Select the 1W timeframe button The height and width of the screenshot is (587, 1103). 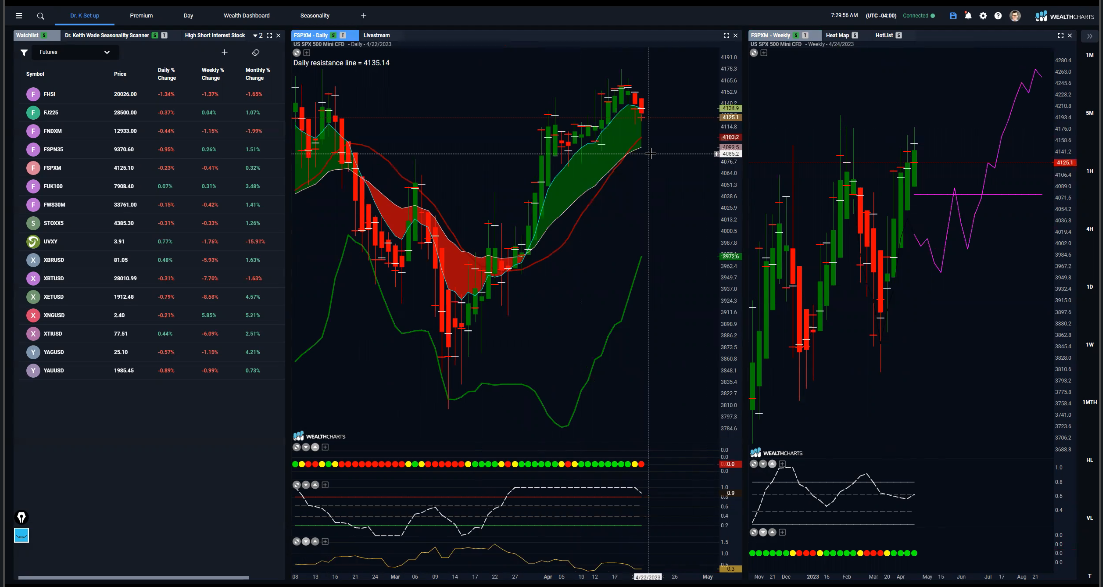(1090, 344)
